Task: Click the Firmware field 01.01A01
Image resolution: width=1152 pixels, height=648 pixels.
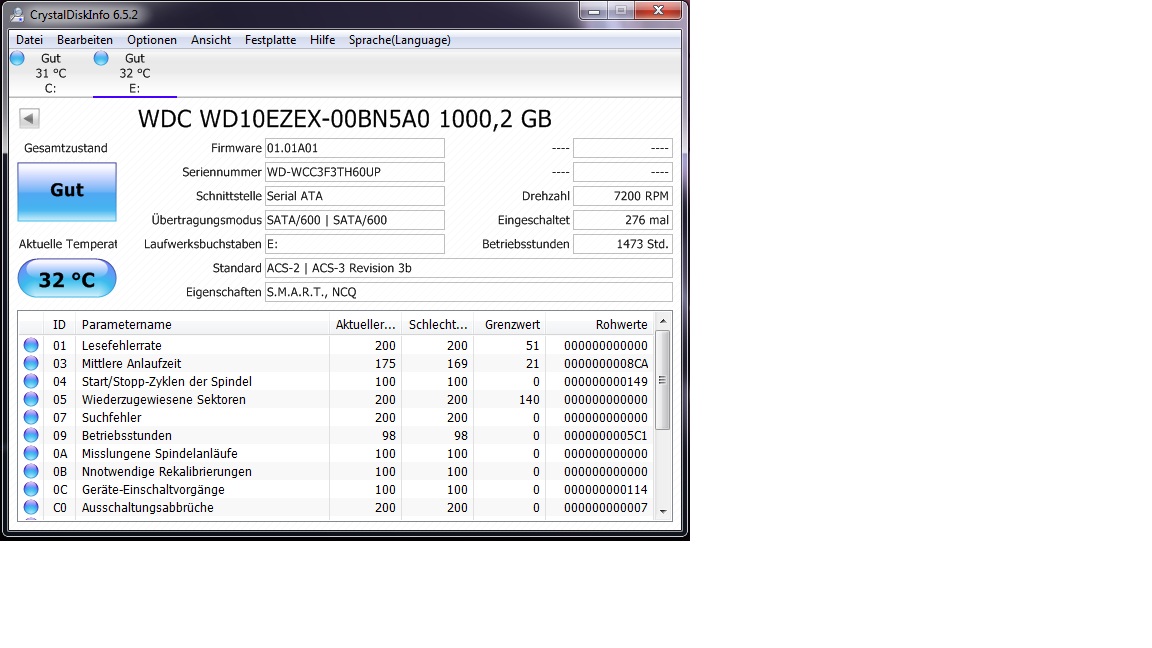Action: click(x=355, y=148)
